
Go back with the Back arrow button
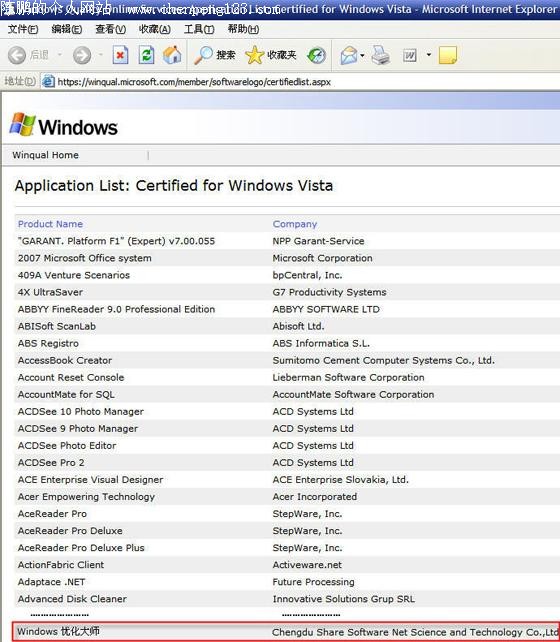pyautogui.click(x=17, y=55)
